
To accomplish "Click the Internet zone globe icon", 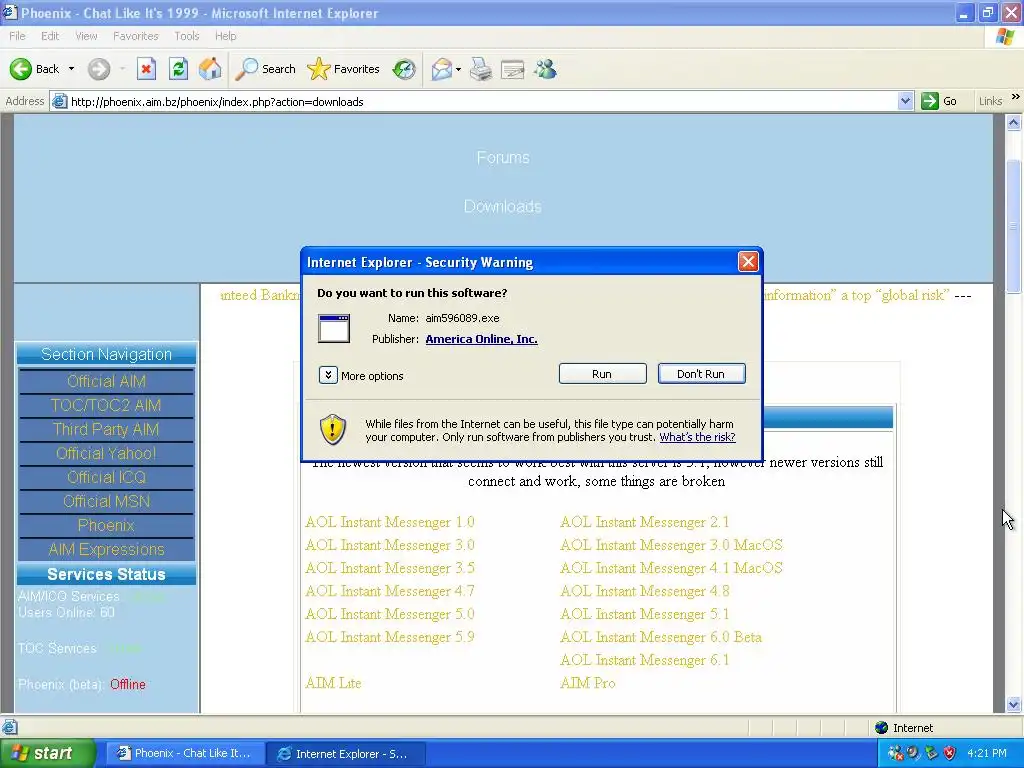I will click(882, 728).
